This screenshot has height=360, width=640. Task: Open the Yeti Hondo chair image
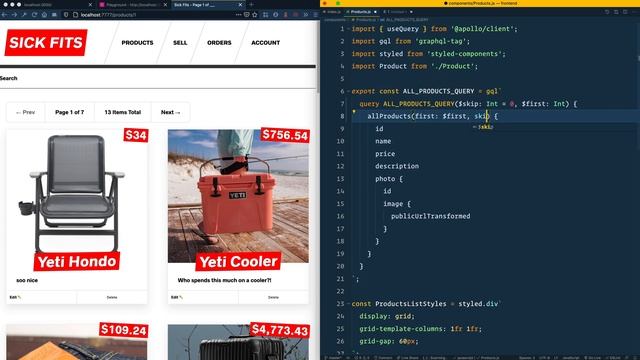coord(76,192)
